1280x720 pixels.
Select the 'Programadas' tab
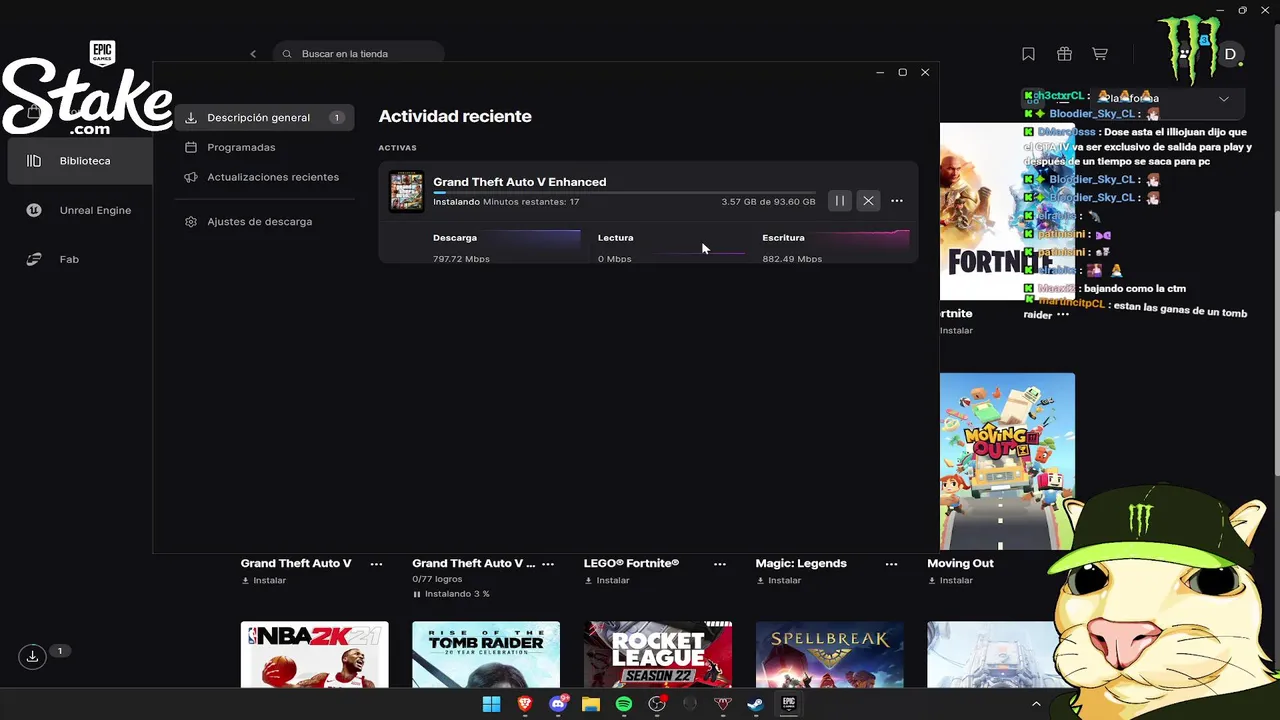[240, 147]
